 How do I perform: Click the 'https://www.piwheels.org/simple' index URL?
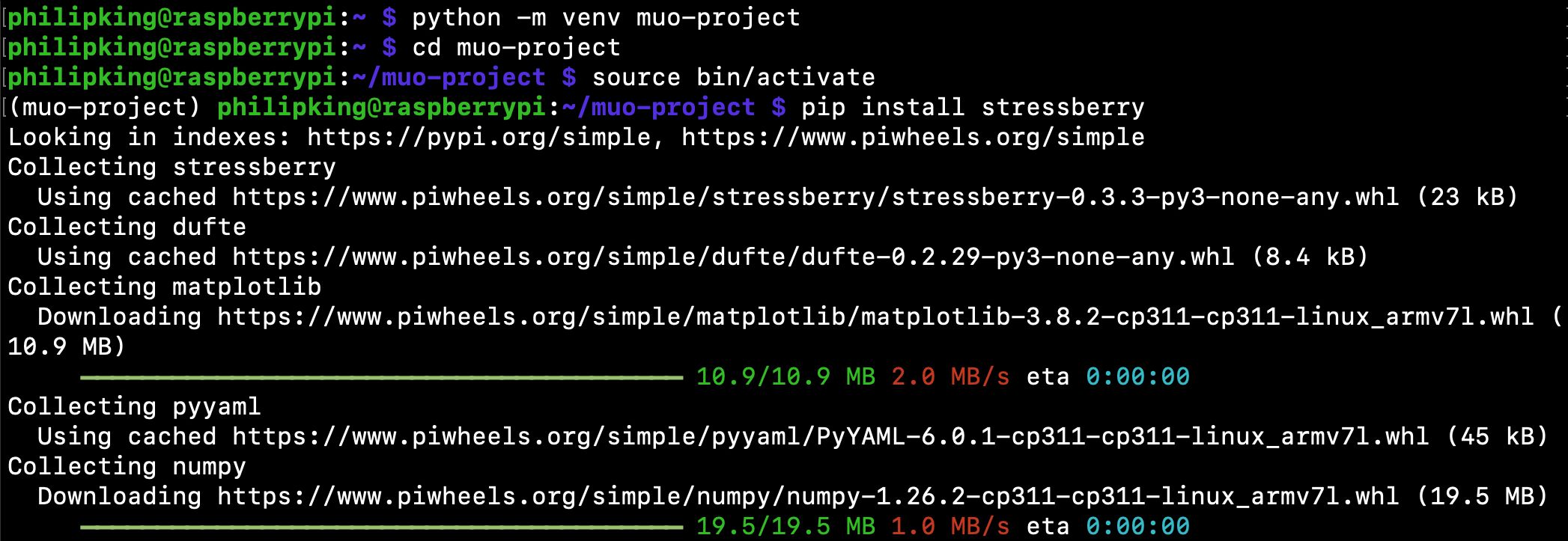[913, 138]
